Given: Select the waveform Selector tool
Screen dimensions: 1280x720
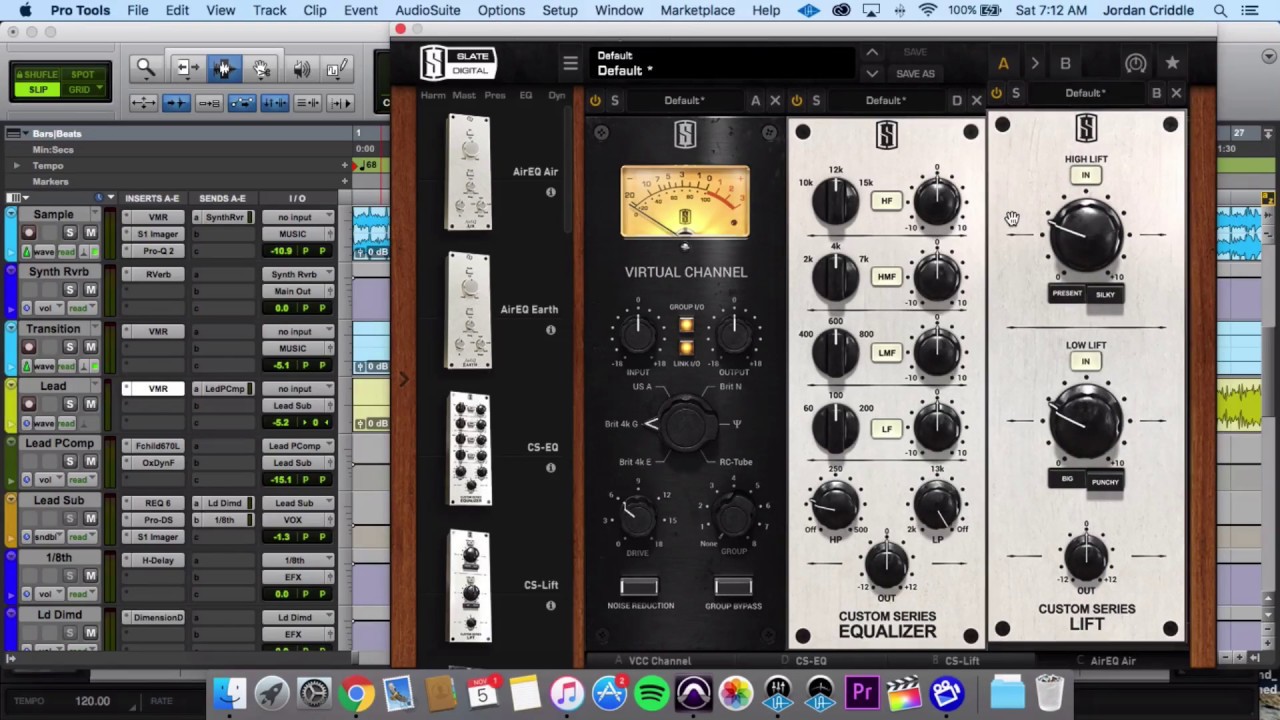Looking at the screenshot, I should (223, 68).
